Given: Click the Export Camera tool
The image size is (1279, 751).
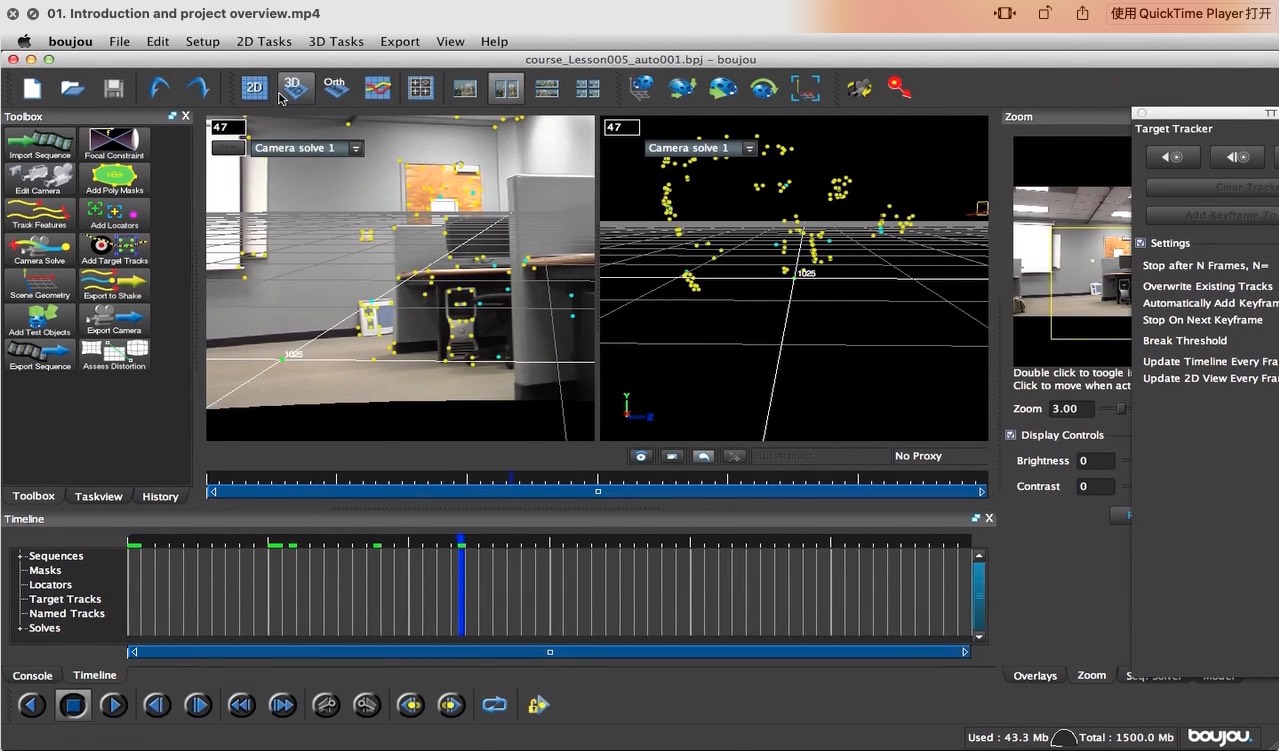Looking at the screenshot, I should point(114,319).
